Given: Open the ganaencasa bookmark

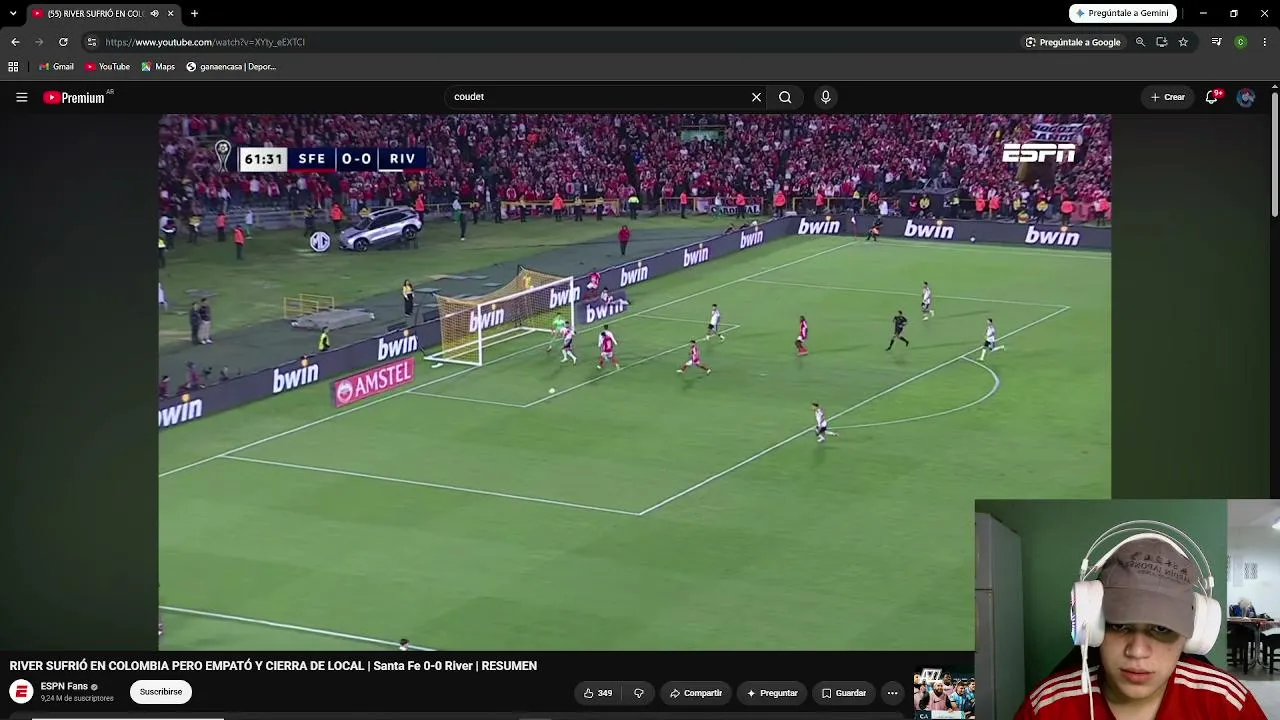Looking at the screenshot, I should (231, 67).
